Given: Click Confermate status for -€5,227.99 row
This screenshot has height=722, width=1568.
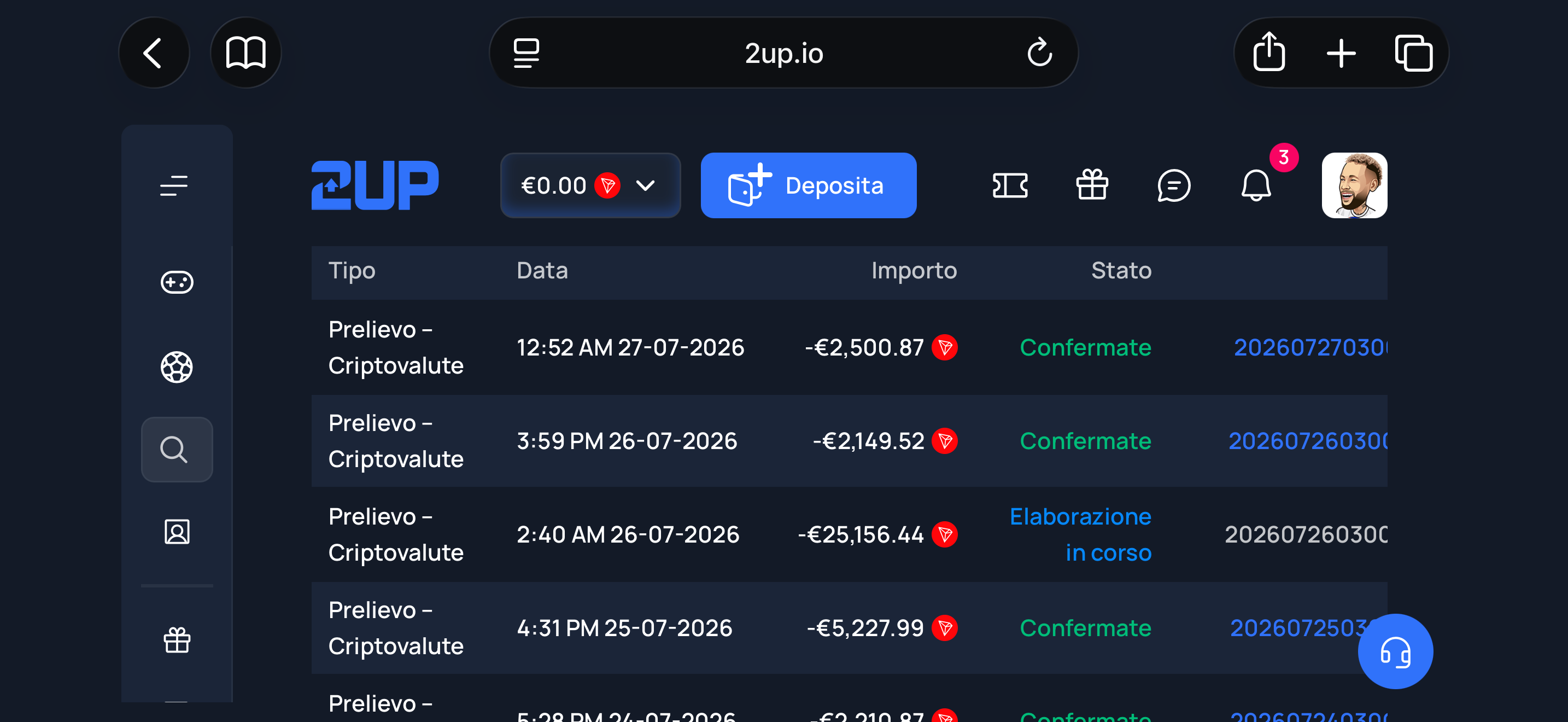Looking at the screenshot, I should (x=1085, y=627).
